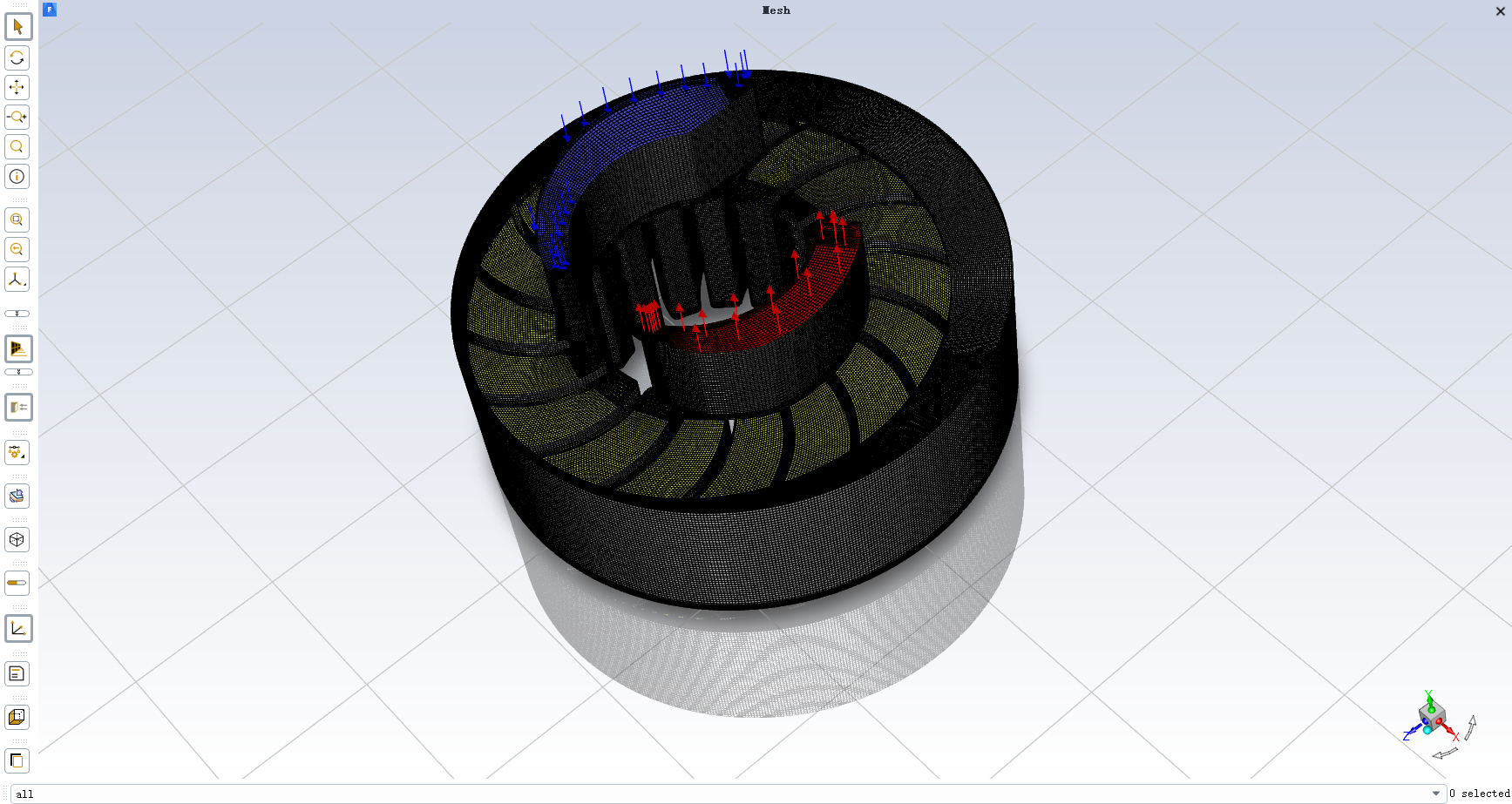Toggle the pill-shaped display switch
The height and width of the screenshot is (804, 1512).
point(17,583)
